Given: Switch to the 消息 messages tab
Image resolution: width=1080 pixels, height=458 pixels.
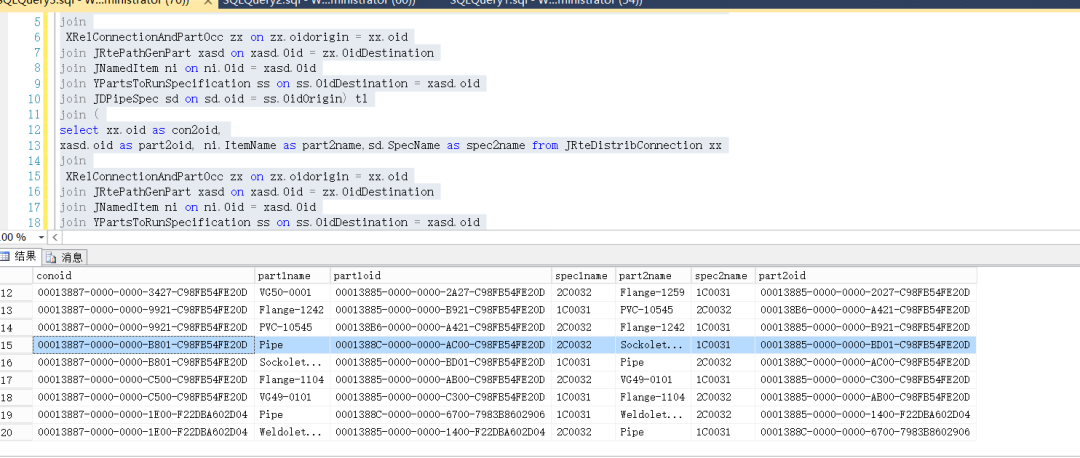Looking at the screenshot, I should [65, 257].
